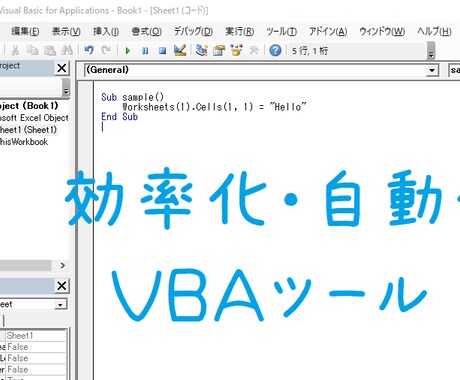Select Sheet1 (Sheet1) in project tree
This screenshot has height=380, width=460.
point(29,130)
